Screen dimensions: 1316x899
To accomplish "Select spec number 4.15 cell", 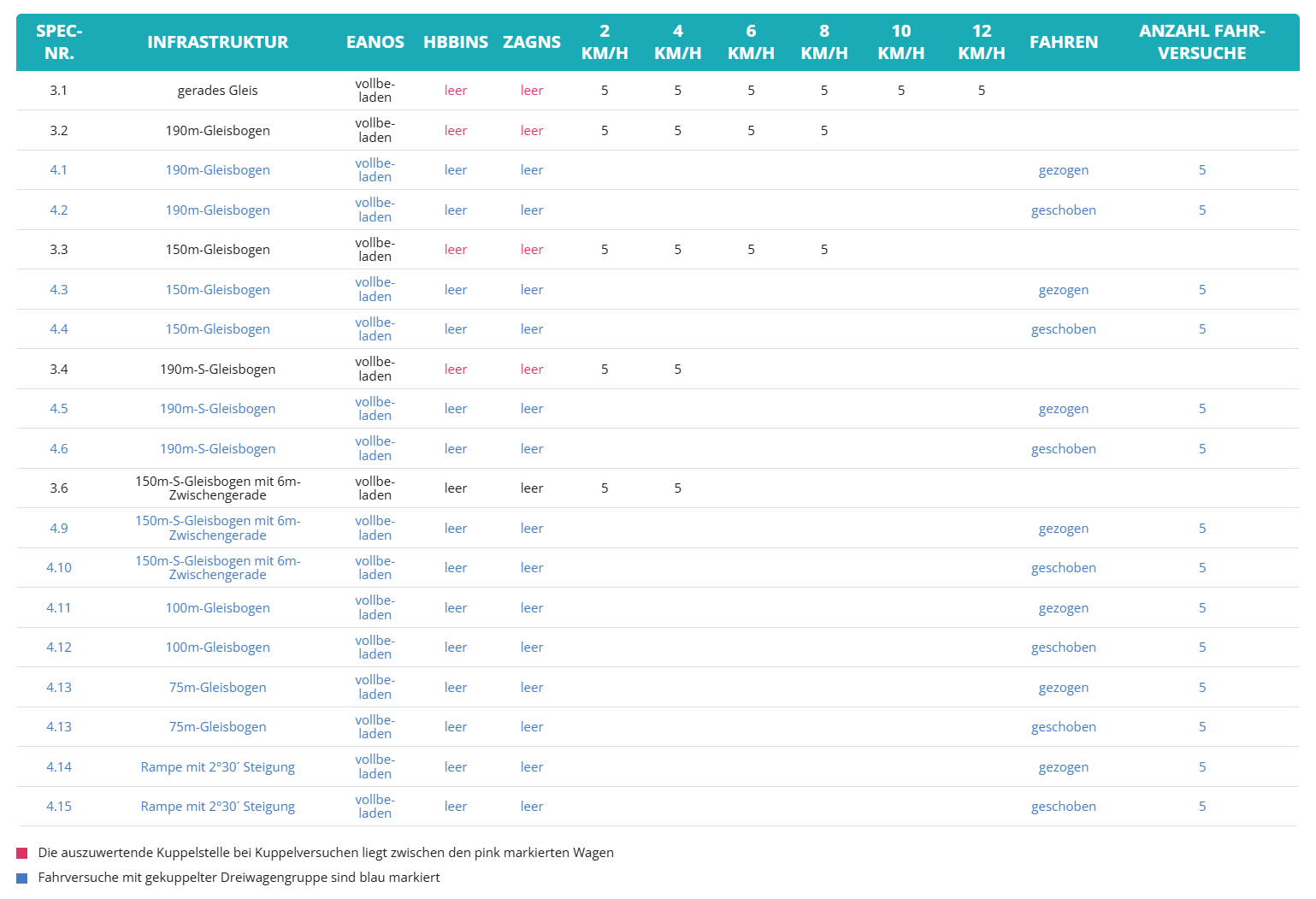I will (x=59, y=807).
